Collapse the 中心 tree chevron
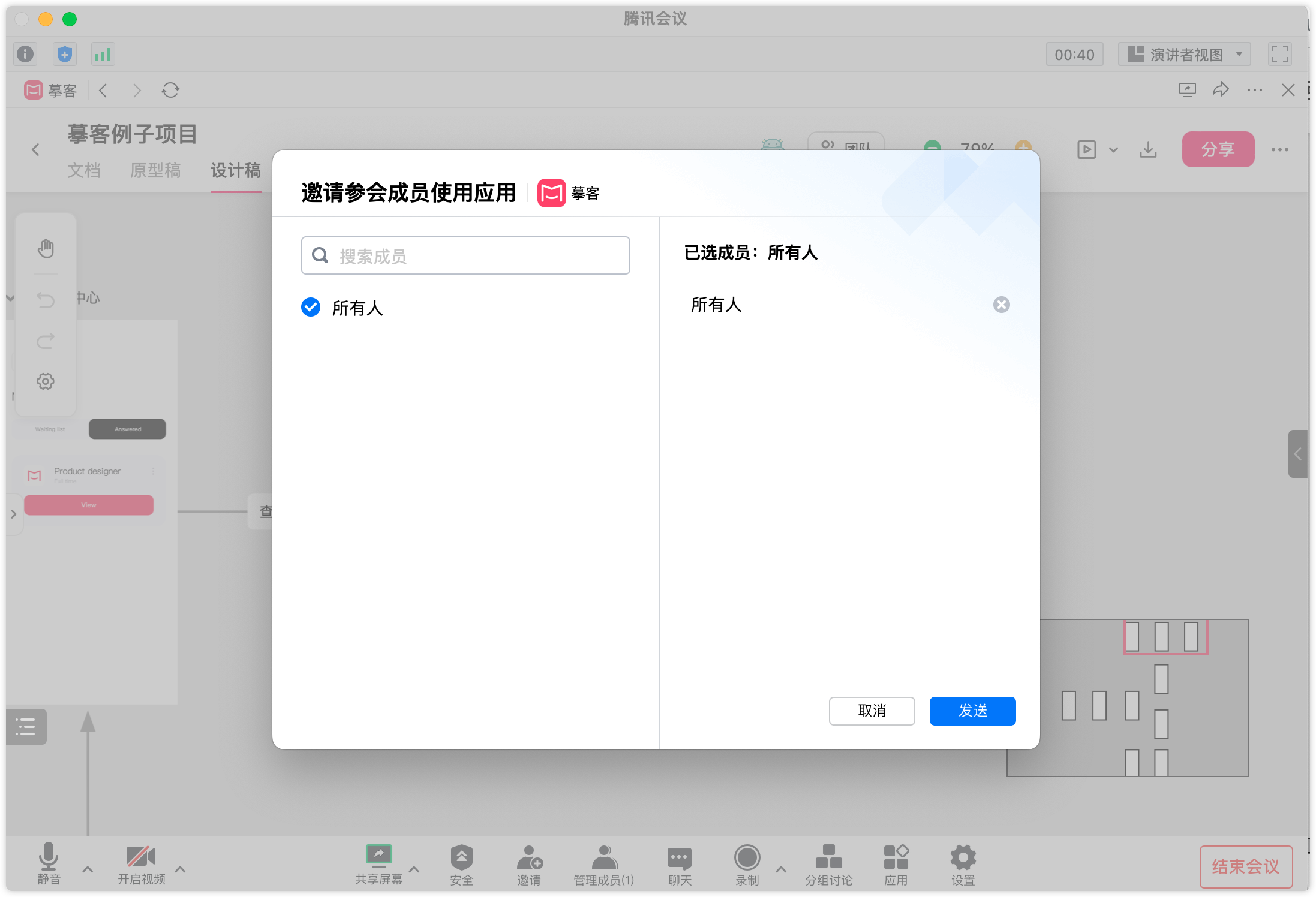This screenshot has height=897, width=1316. (x=10, y=298)
